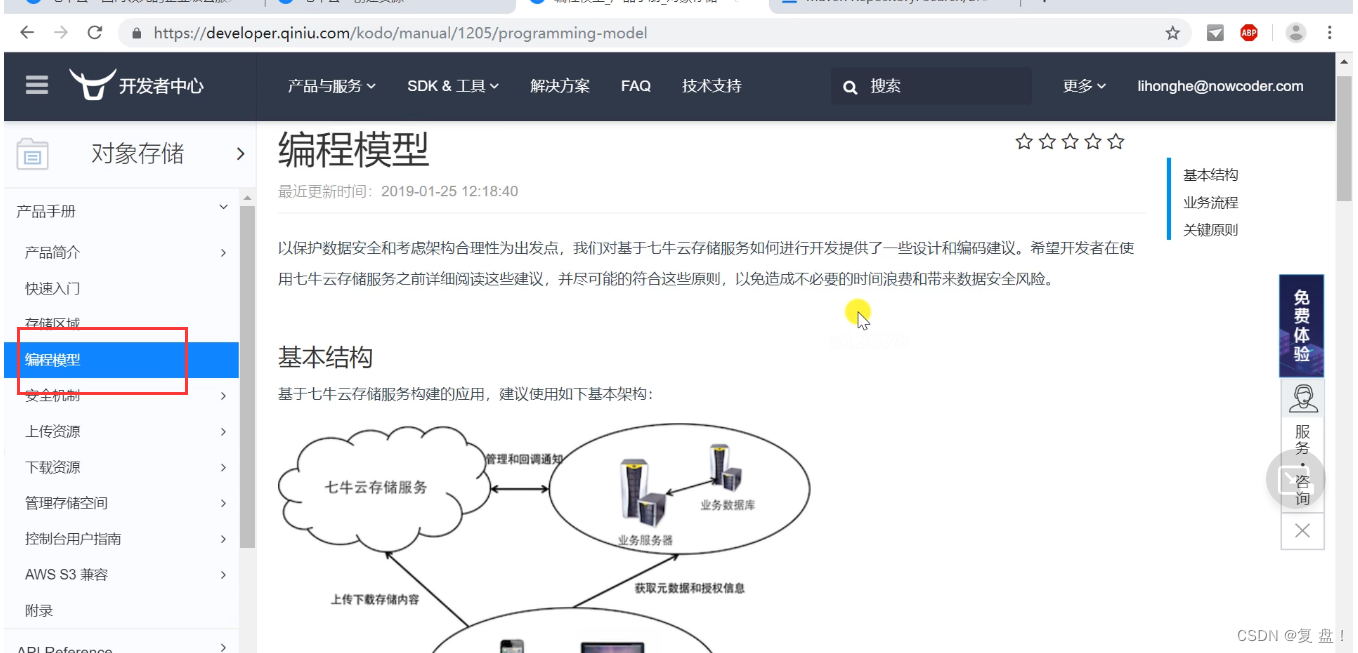Expand the 管理存储空间 sidebar item

(x=223, y=503)
